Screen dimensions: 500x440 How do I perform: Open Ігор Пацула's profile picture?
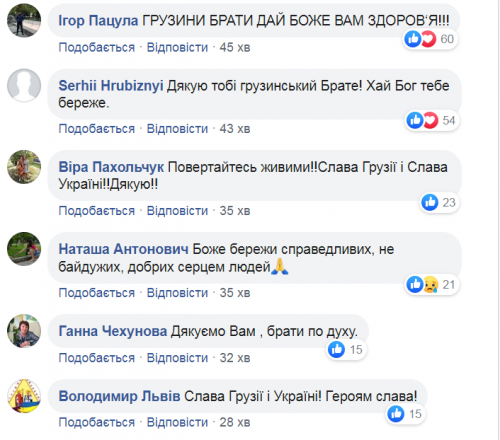point(24,21)
